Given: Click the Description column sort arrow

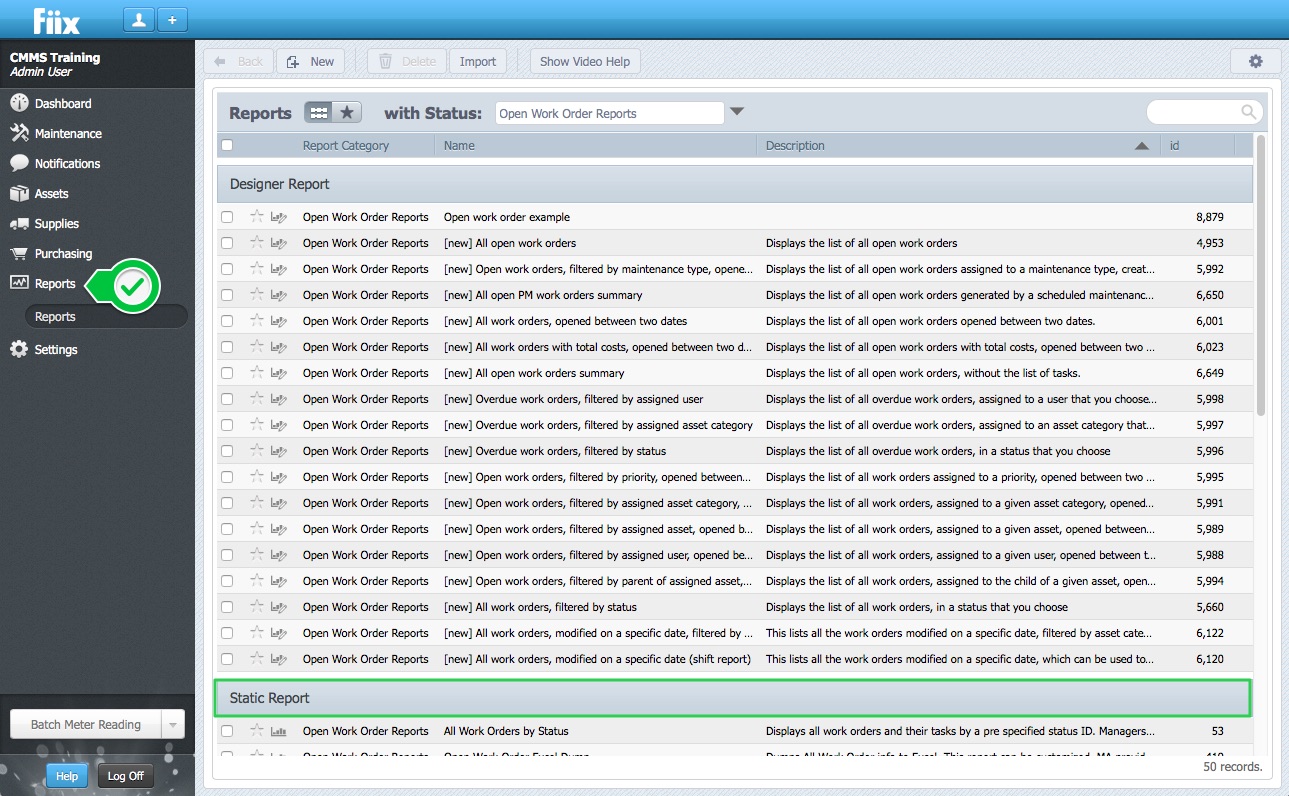Looking at the screenshot, I should (1141, 146).
